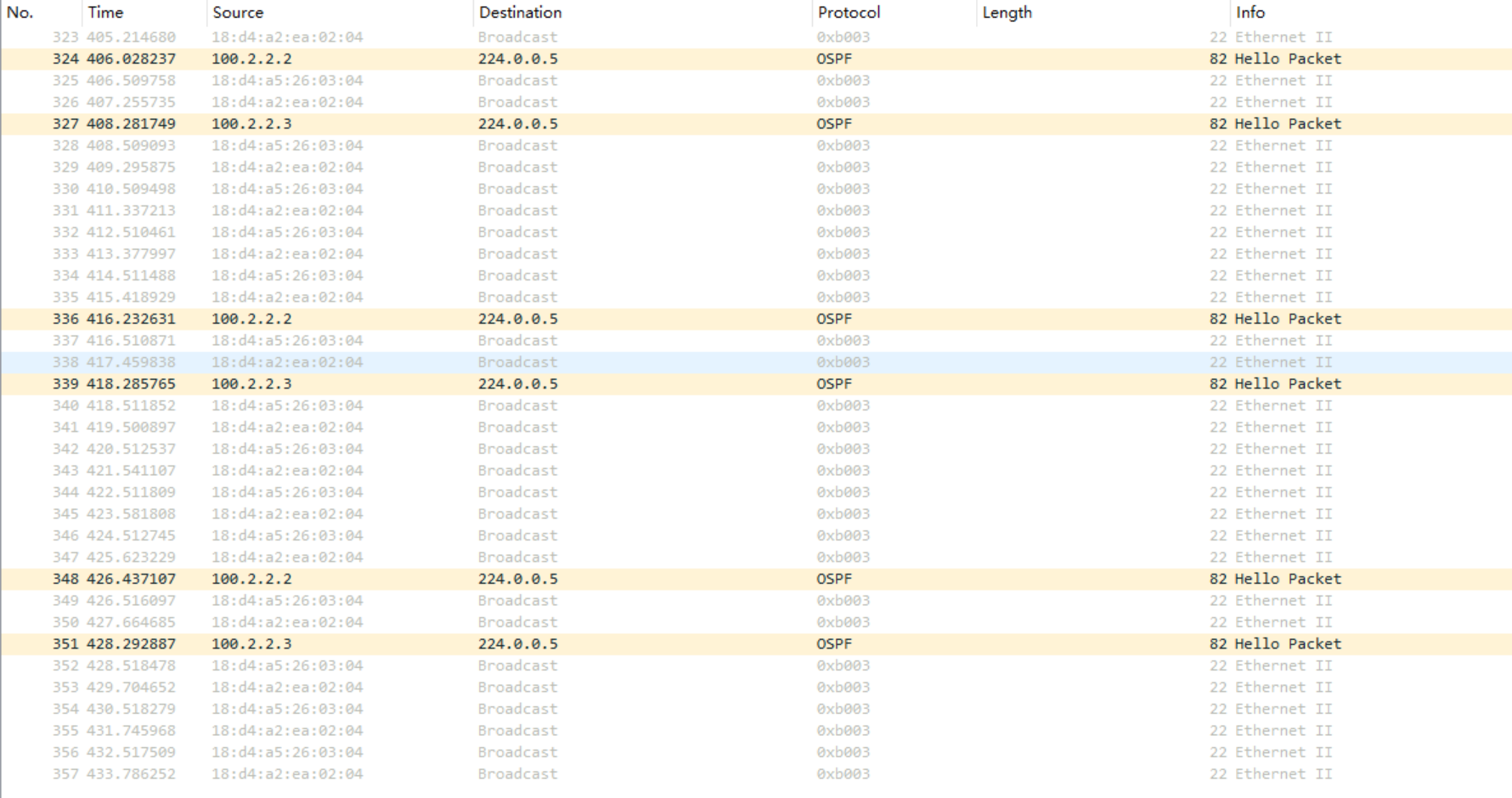Click the Length column header
This screenshot has width=1512, height=798.
(1103, 13)
